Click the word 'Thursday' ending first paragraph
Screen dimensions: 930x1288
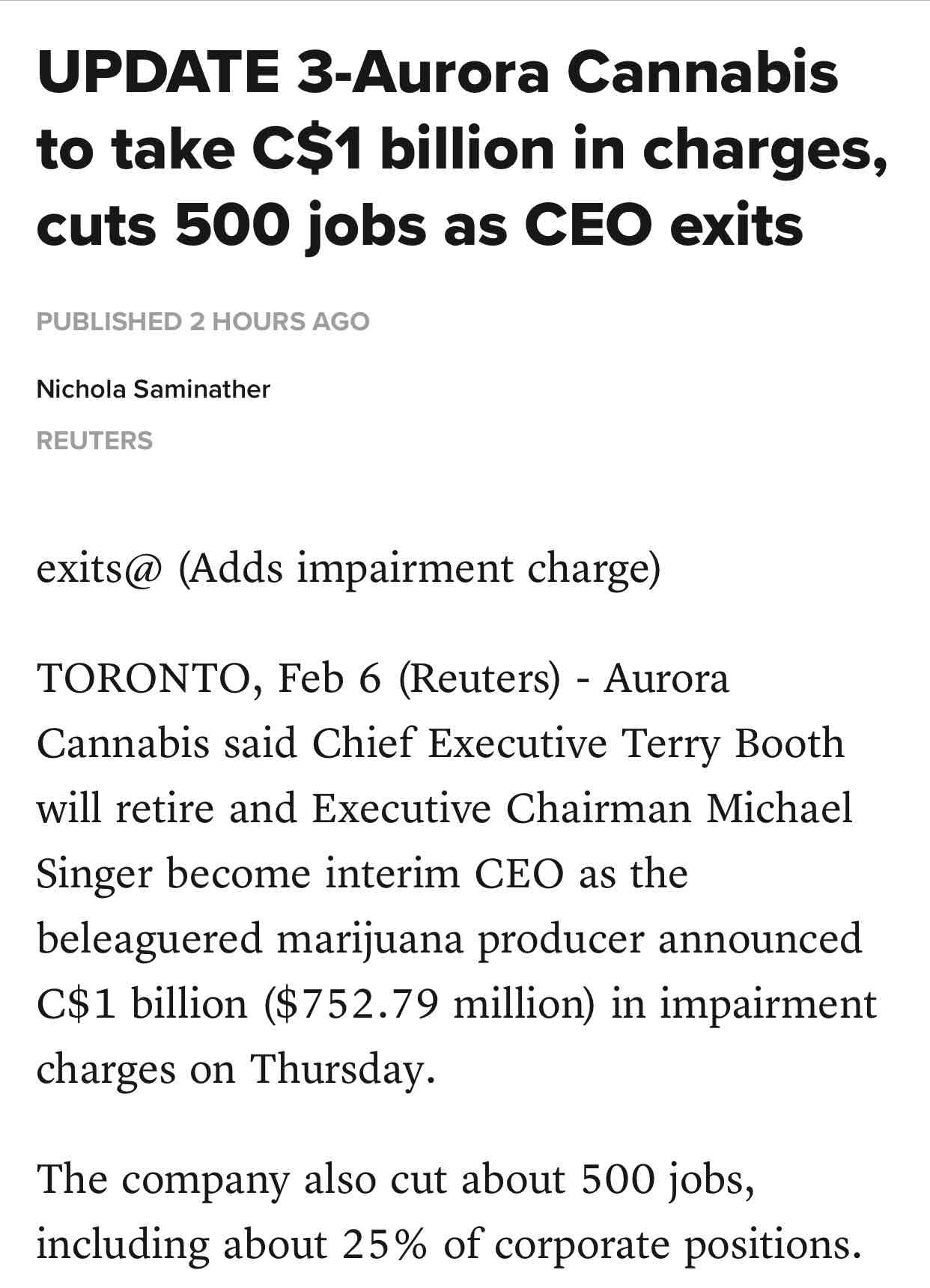coord(337,1069)
